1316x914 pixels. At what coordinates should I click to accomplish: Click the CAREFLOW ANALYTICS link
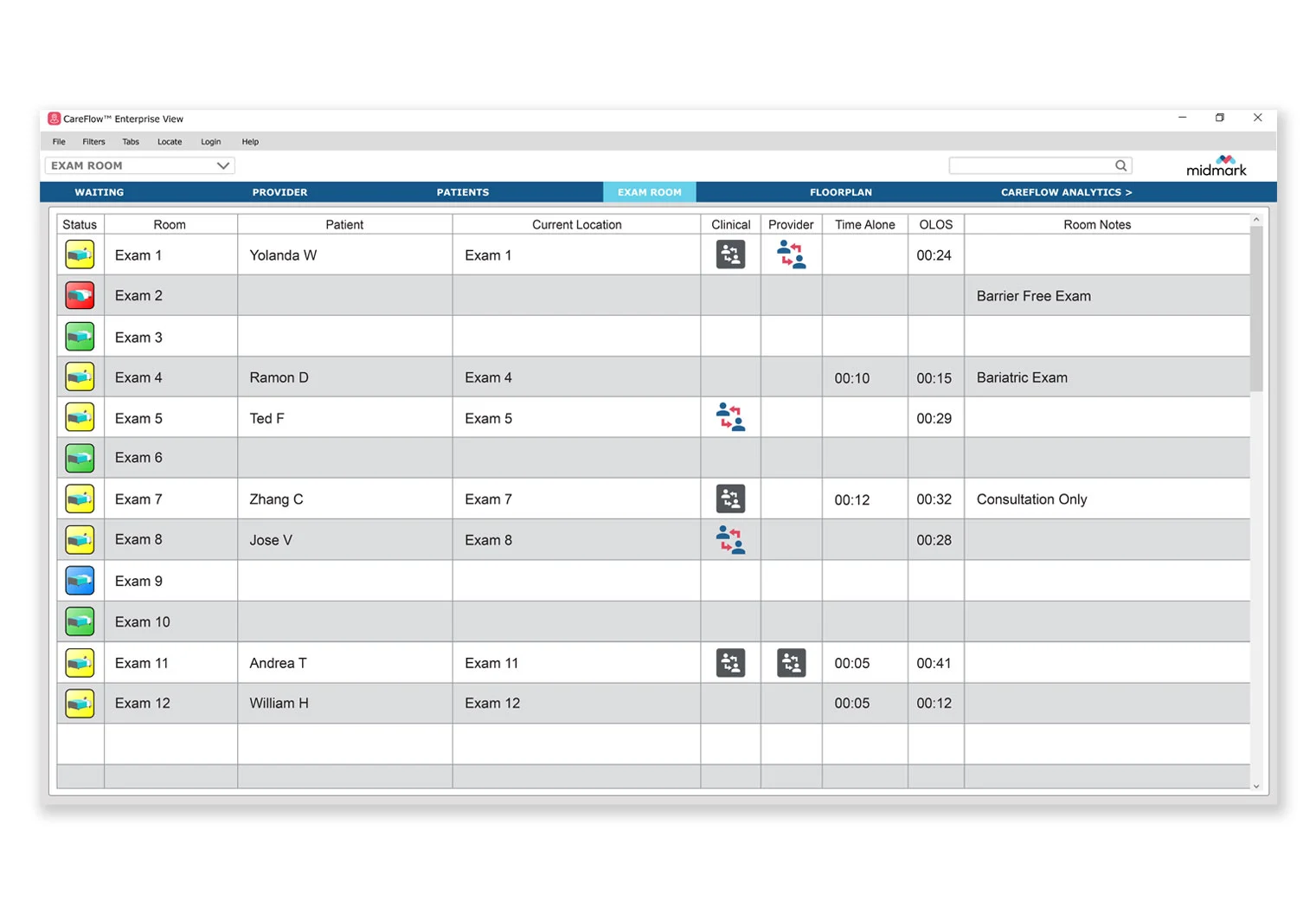(x=1067, y=191)
